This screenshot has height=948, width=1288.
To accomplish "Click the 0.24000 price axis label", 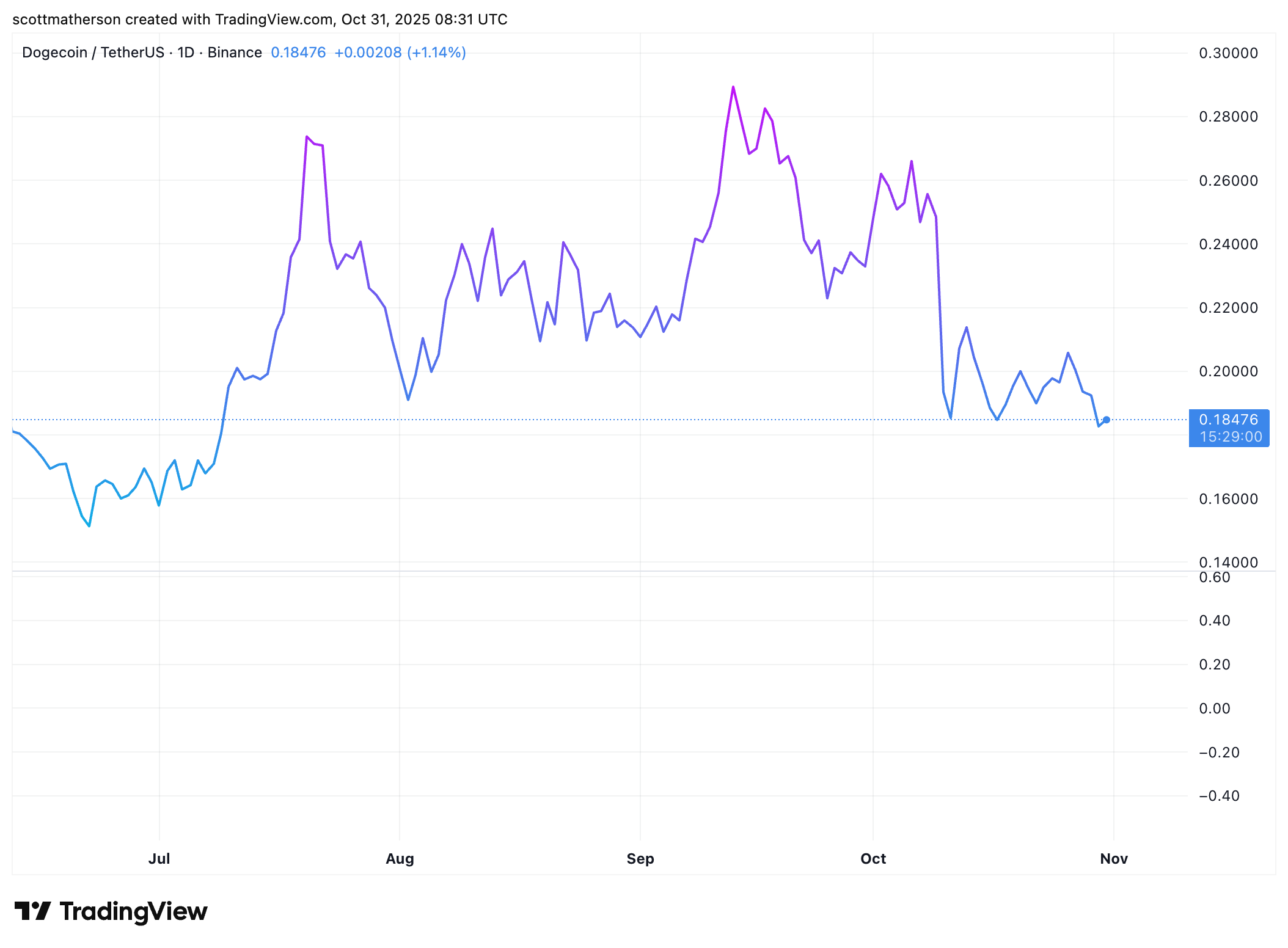I will [x=1228, y=244].
